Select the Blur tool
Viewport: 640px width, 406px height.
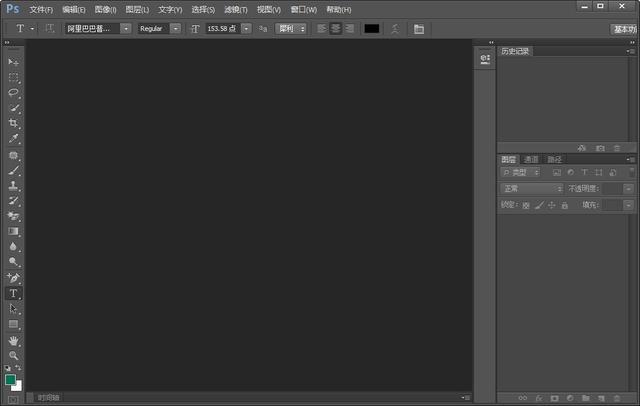[13, 247]
